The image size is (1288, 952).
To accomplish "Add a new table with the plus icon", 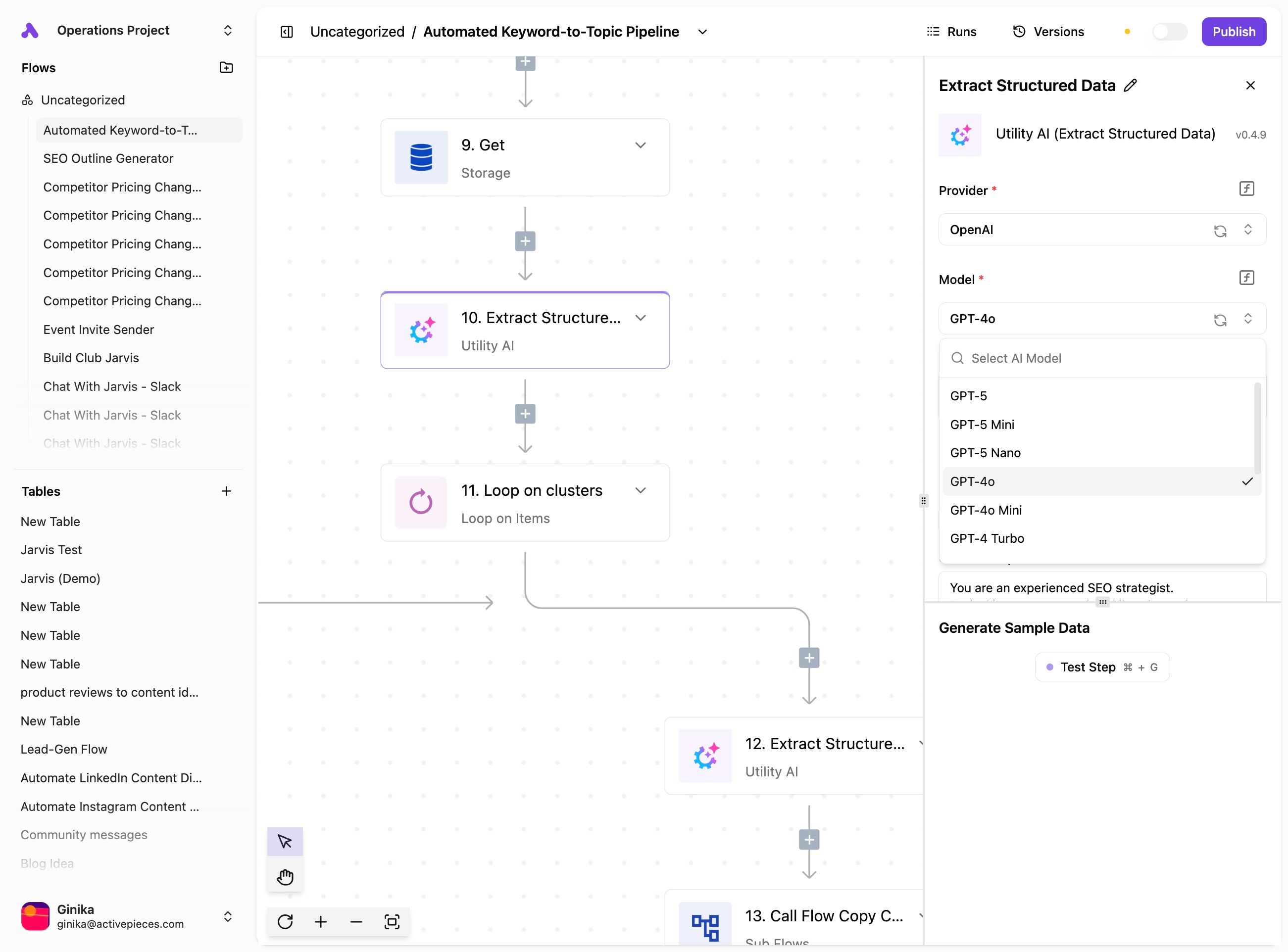I will [226, 491].
